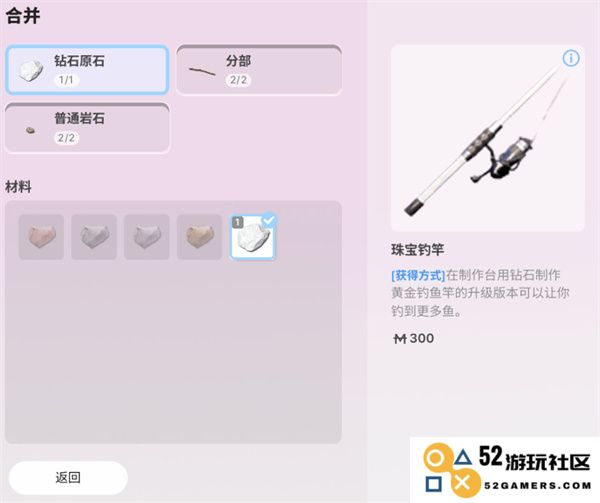Click the twig branch icon
This screenshot has width=600, height=503.
tap(202, 71)
